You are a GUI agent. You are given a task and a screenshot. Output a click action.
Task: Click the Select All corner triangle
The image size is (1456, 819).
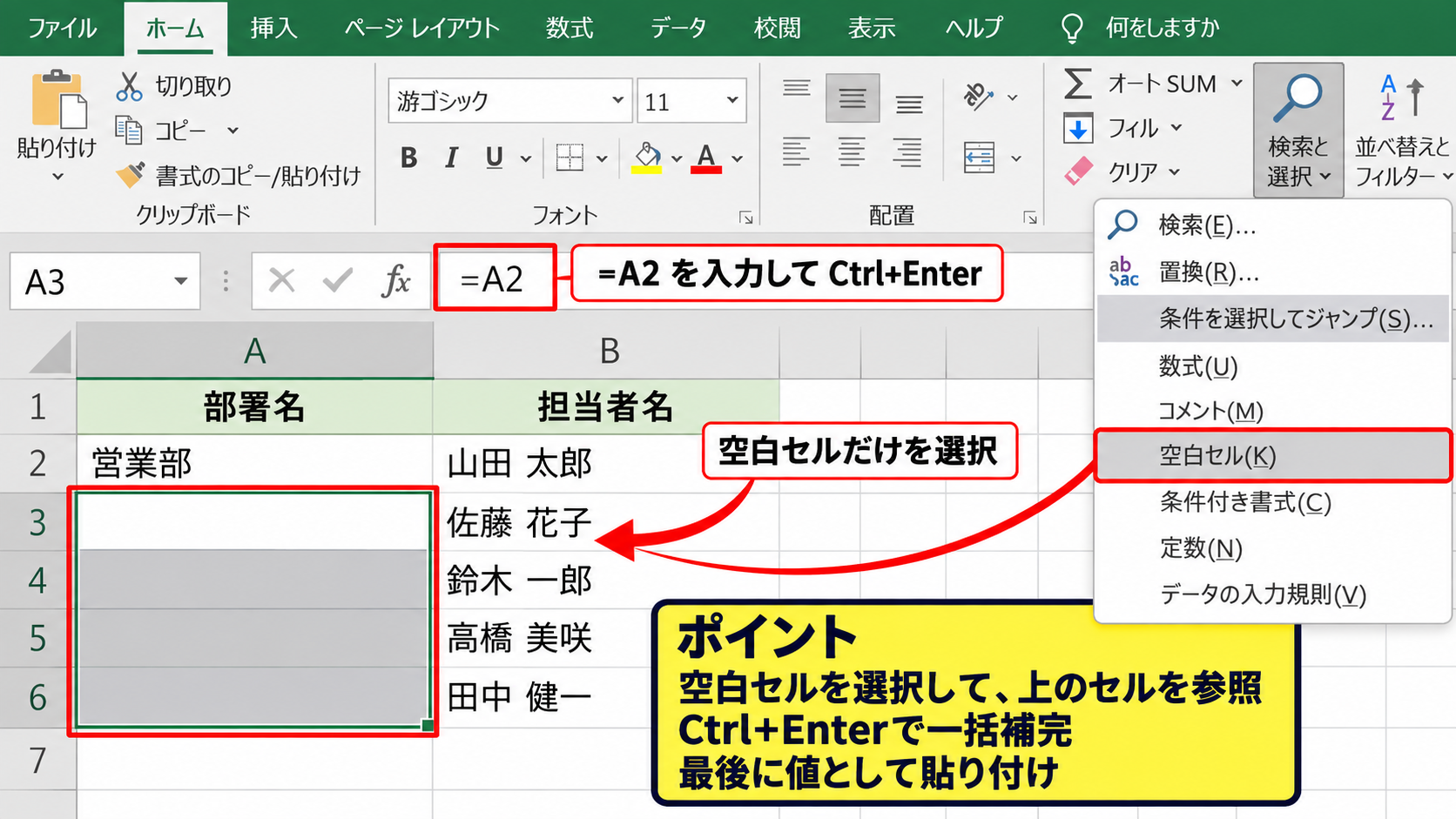click(49, 351)
